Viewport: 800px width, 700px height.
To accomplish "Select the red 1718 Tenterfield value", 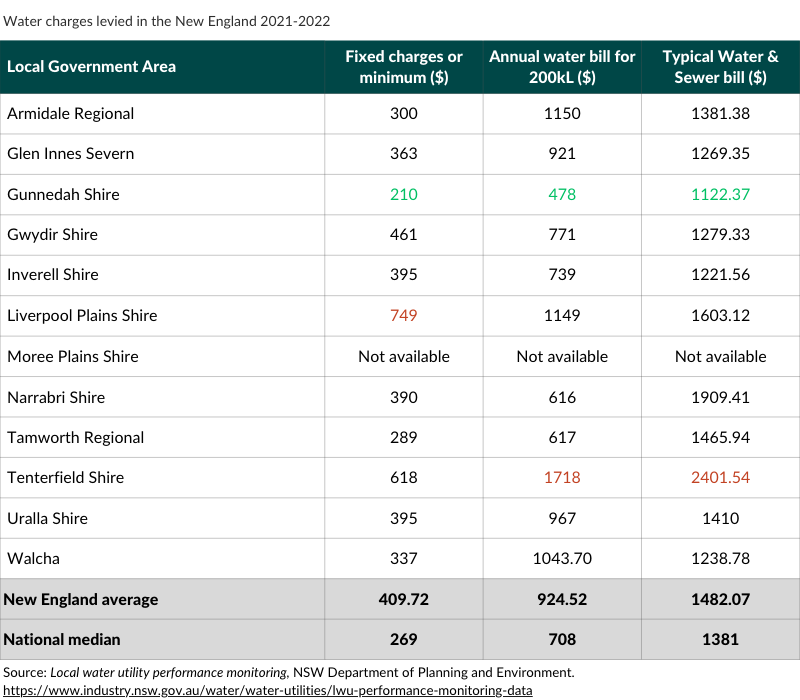I will tap(562, 478).
